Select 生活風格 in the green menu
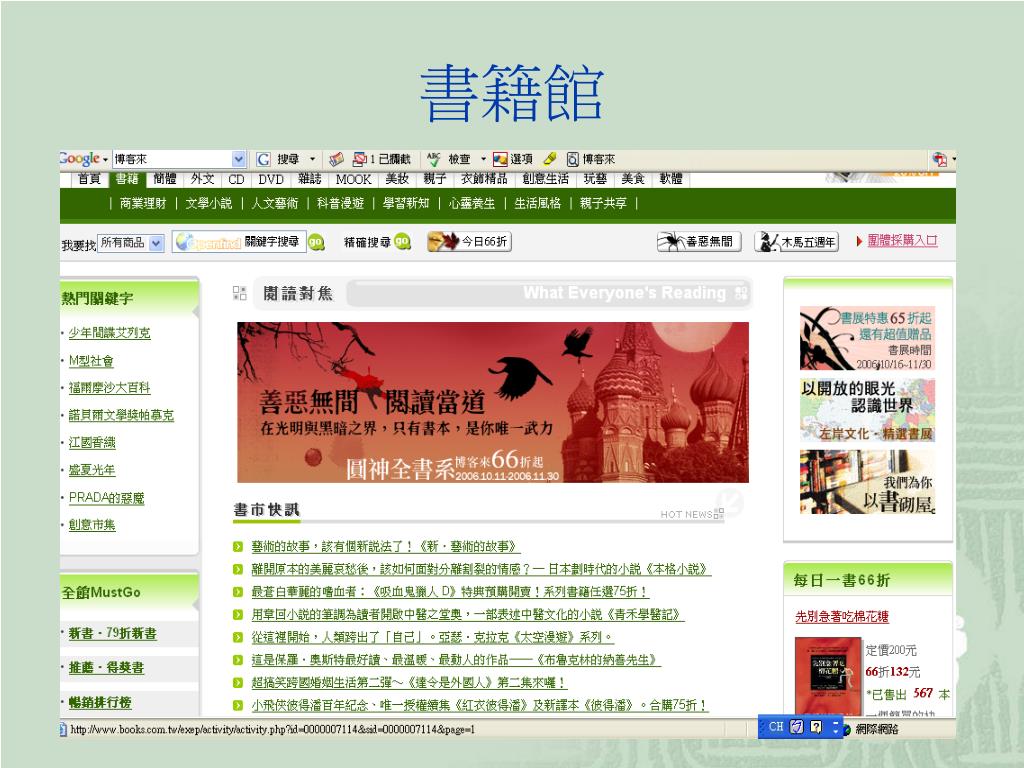The image size is (1024, 768). click(537, 203)
